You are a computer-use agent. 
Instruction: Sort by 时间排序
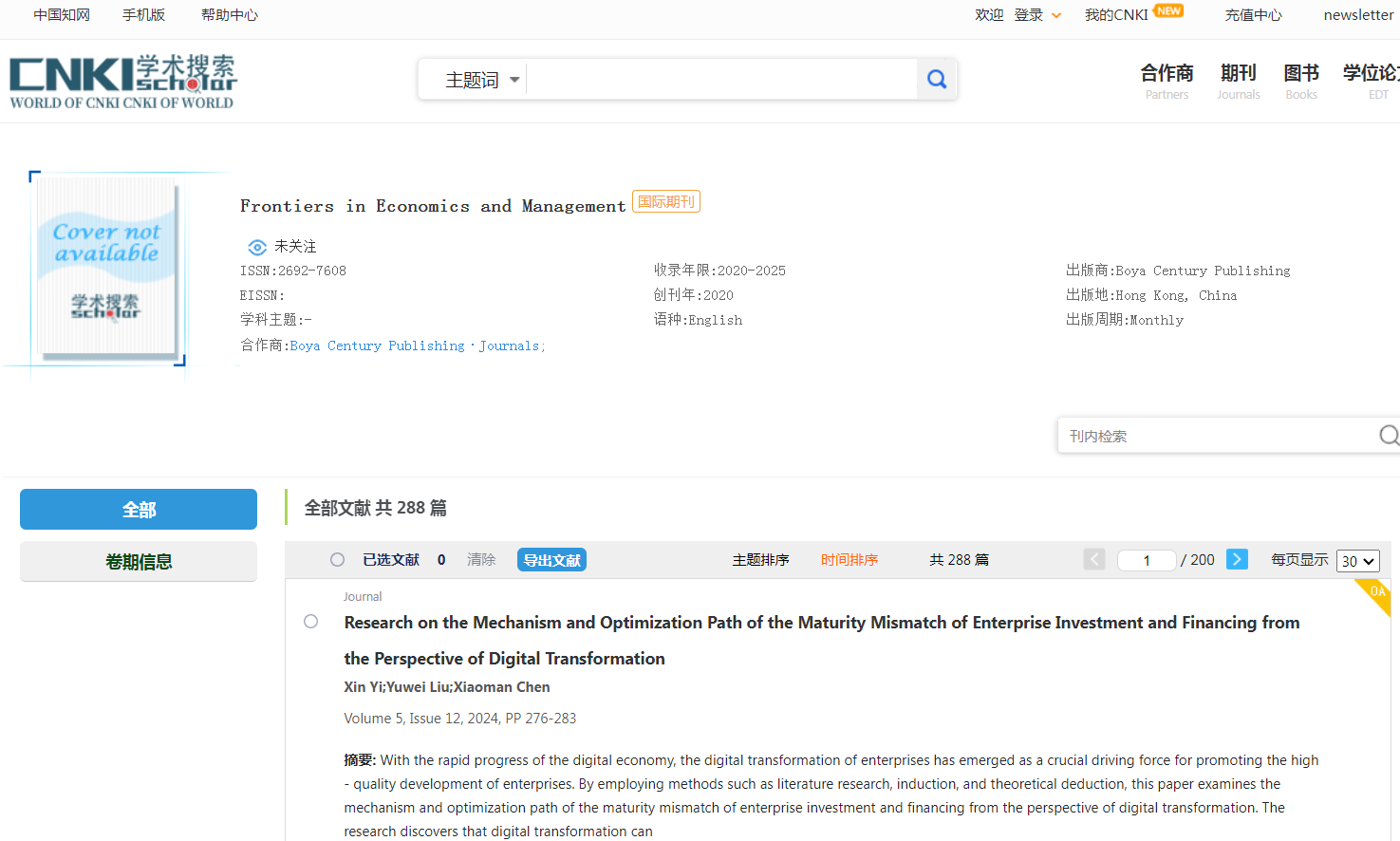(x=849, y=560)
